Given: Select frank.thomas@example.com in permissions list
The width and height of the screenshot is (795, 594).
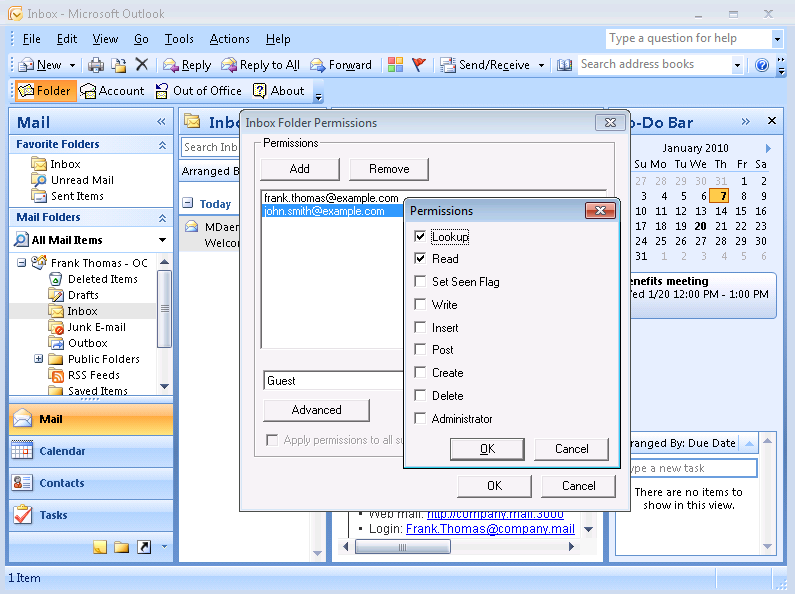Looking at the screenshot, I should tap(331, 198).
